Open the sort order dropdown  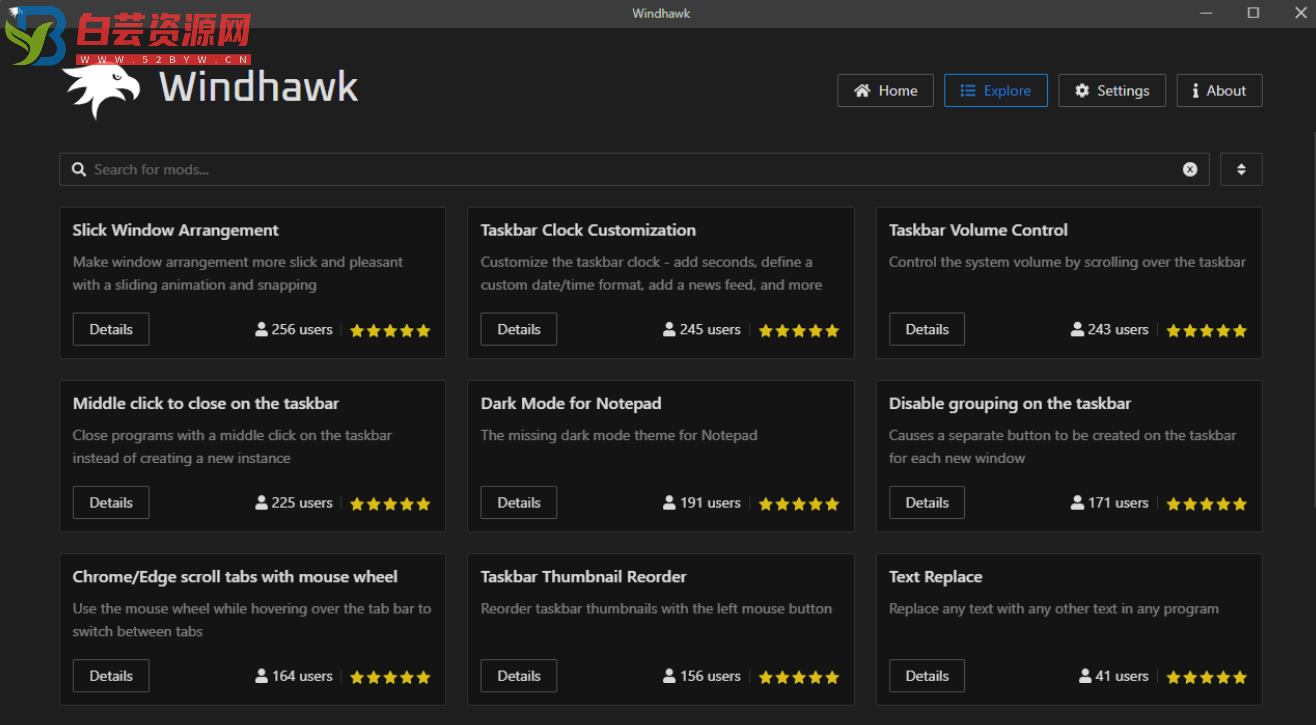click(1241, 169)
